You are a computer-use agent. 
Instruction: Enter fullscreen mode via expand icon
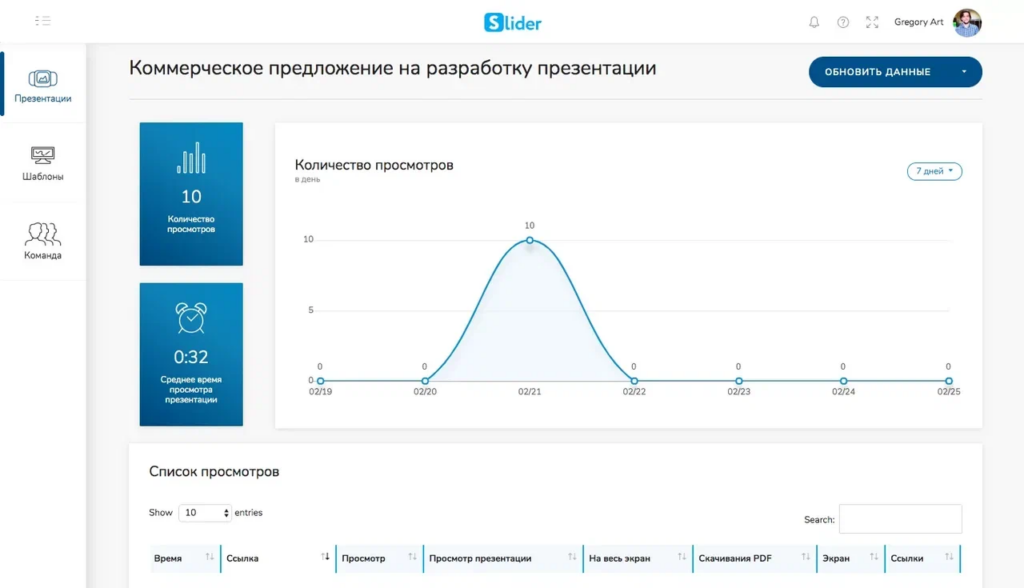pos(872,22)
